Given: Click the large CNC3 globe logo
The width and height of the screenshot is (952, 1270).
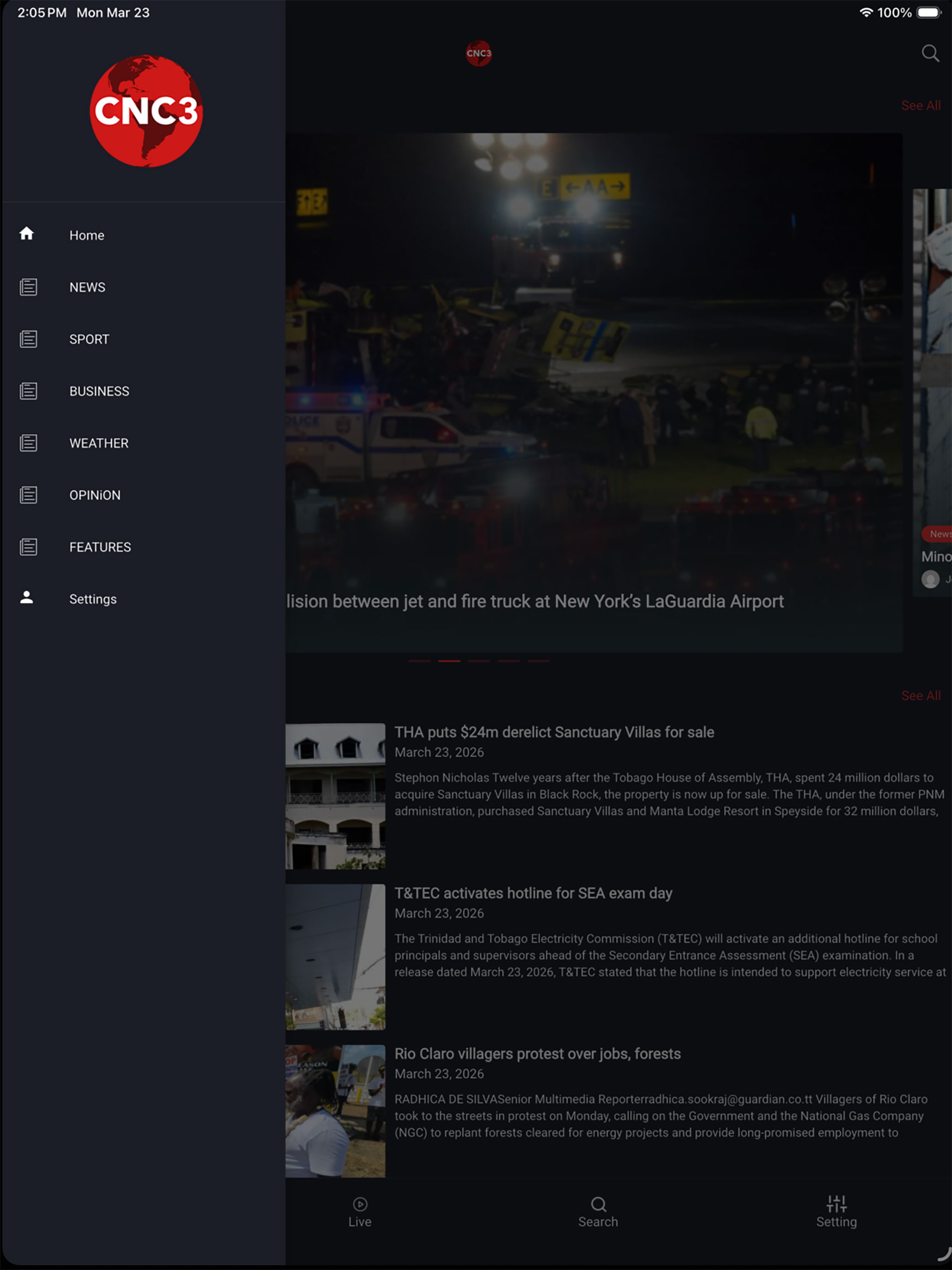Looking at the screenshot, I should coord(146,111).
